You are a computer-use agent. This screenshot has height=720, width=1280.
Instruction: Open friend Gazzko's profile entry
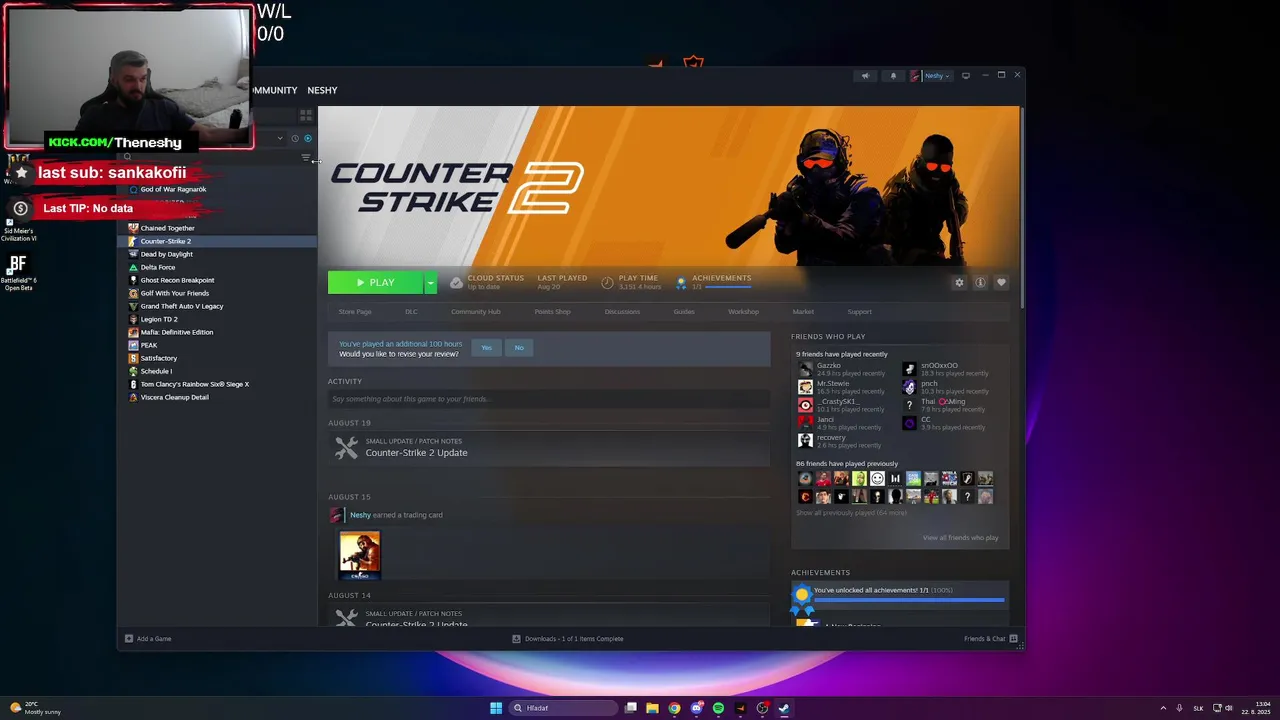pos(842,369)
